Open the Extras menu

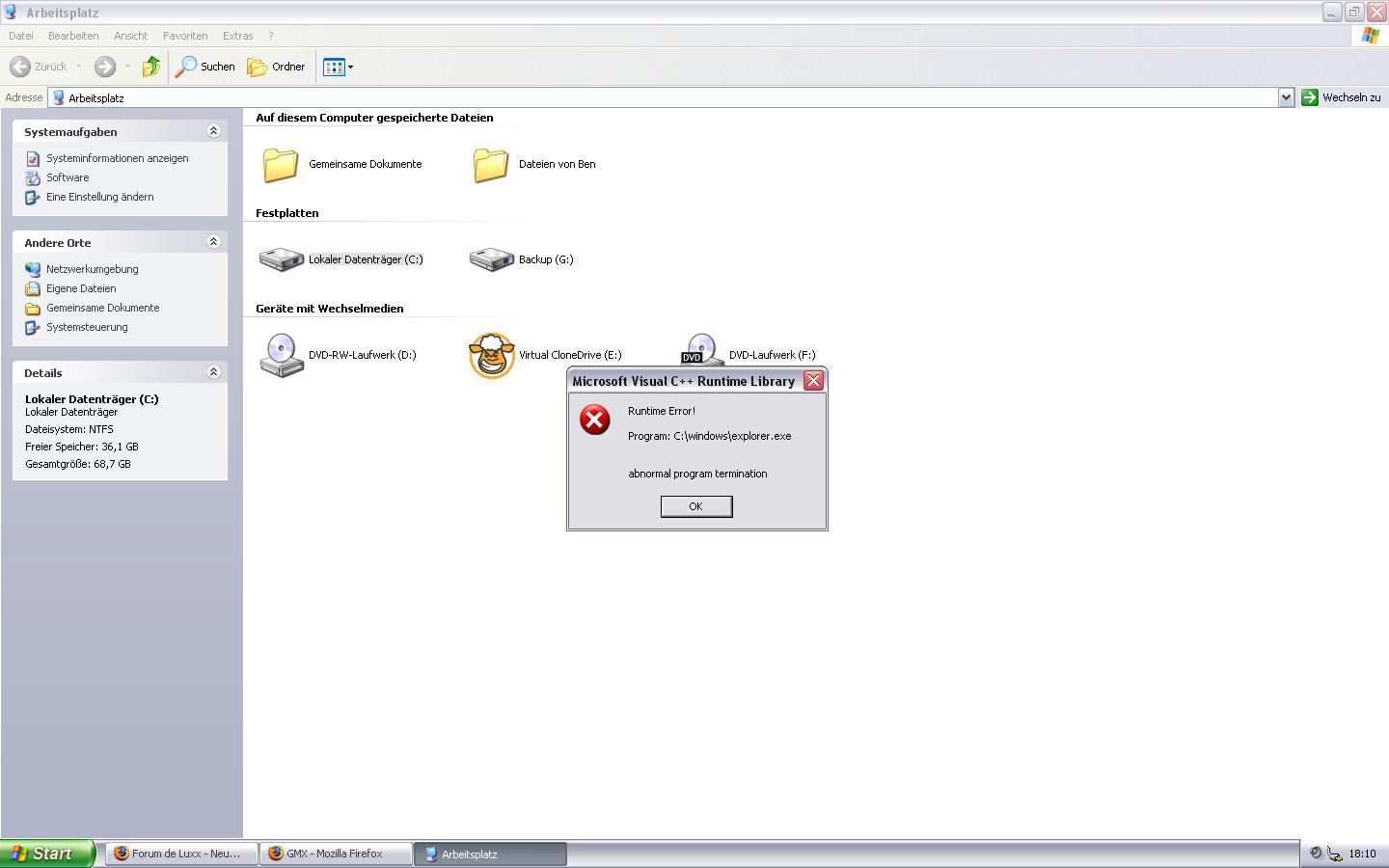pos(237,36)
